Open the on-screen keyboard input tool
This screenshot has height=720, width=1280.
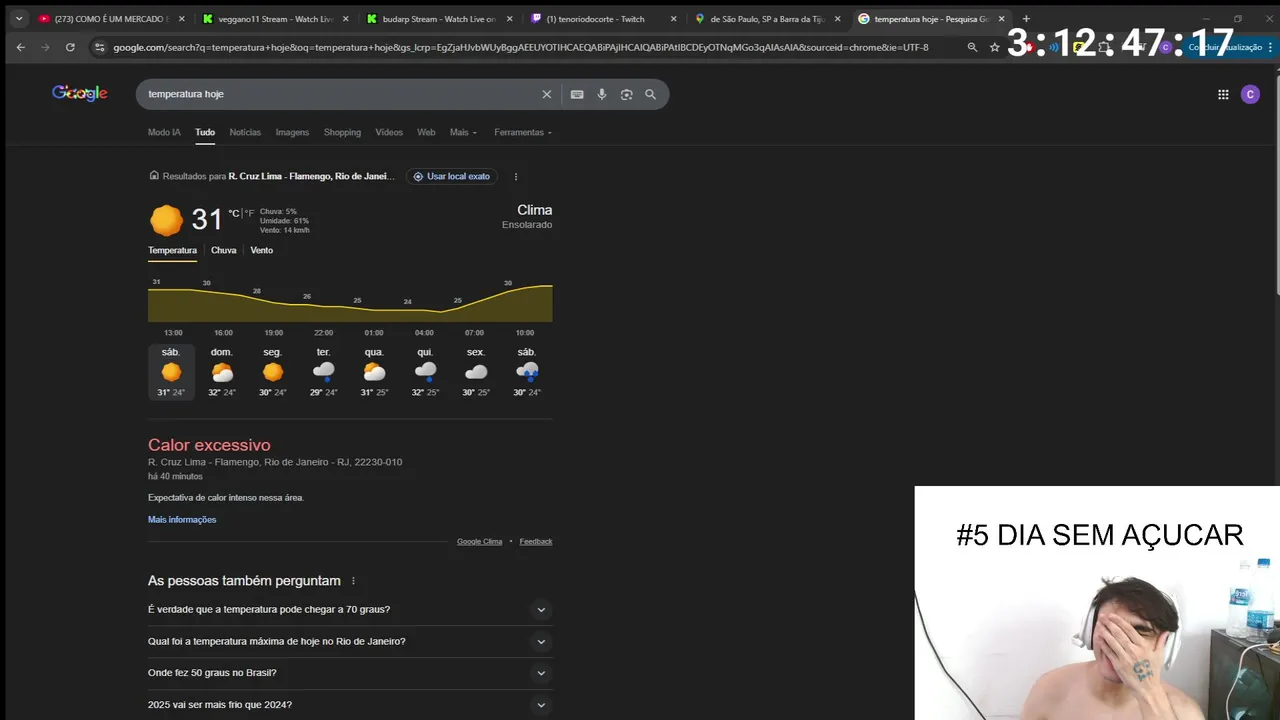[577, 94]
